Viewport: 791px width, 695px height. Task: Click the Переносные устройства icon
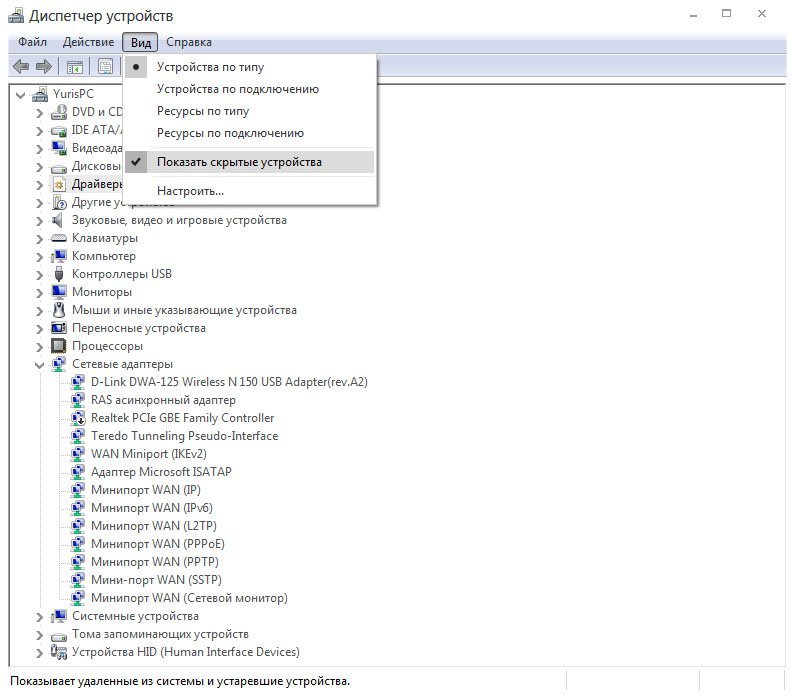[59, 328]
